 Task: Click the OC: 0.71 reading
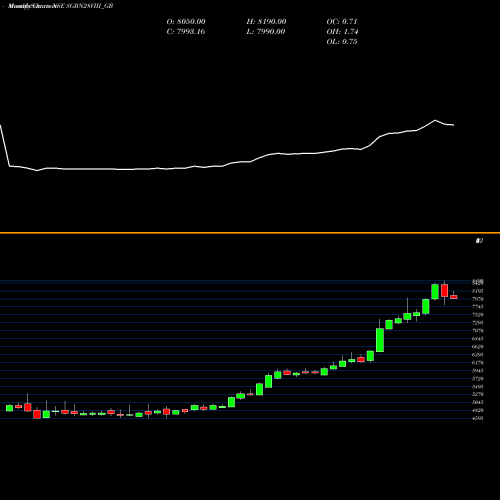coord(342,22)
